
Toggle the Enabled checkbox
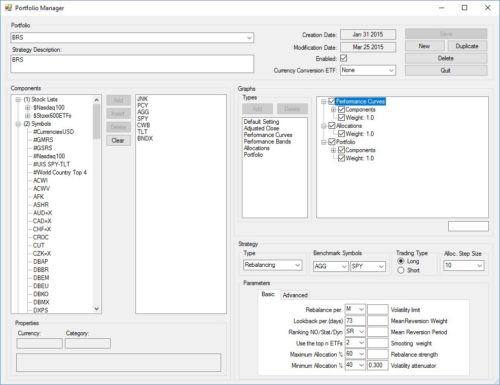(x=344, y=58)
